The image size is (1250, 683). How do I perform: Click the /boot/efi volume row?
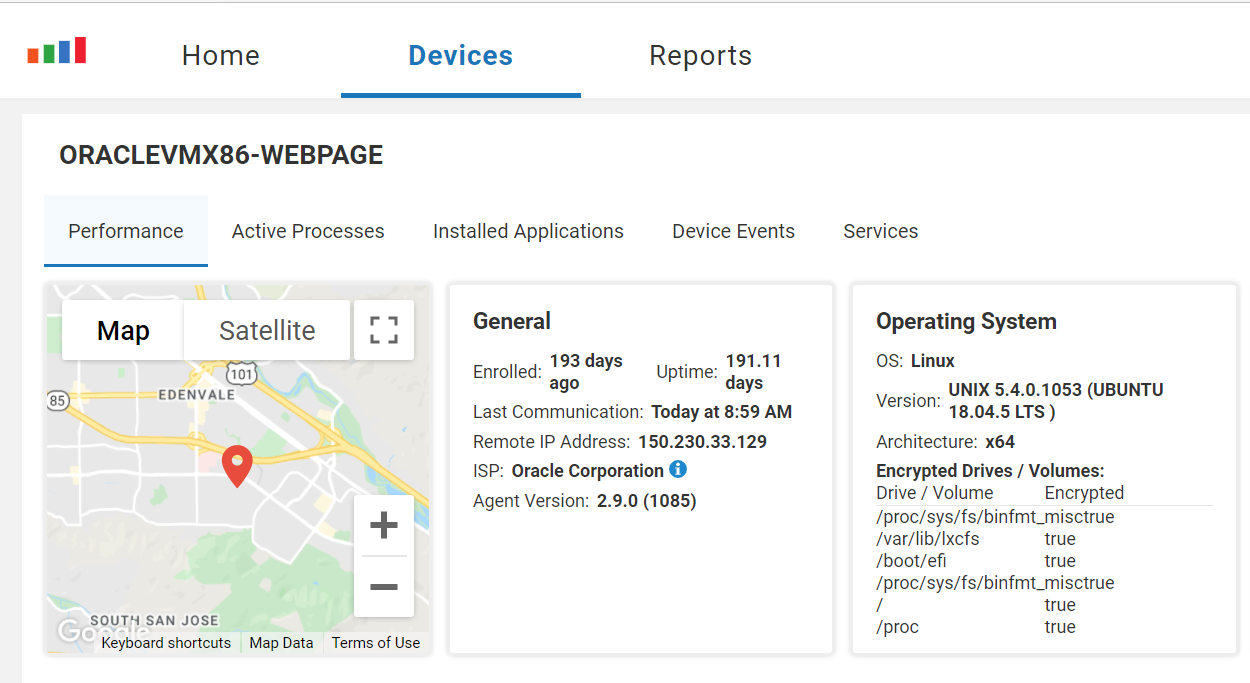(1044, 561)
